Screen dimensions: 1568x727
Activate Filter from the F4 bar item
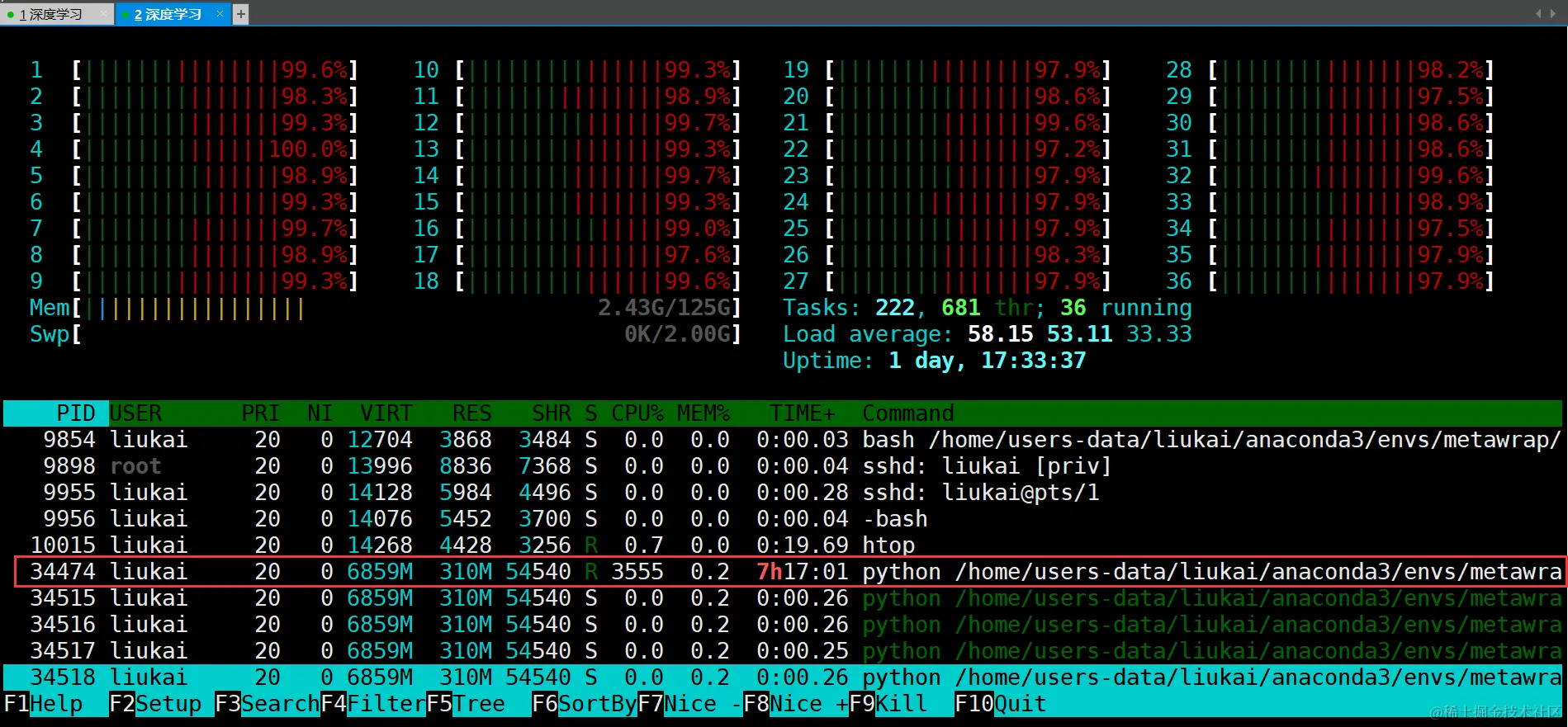[373, 704]
